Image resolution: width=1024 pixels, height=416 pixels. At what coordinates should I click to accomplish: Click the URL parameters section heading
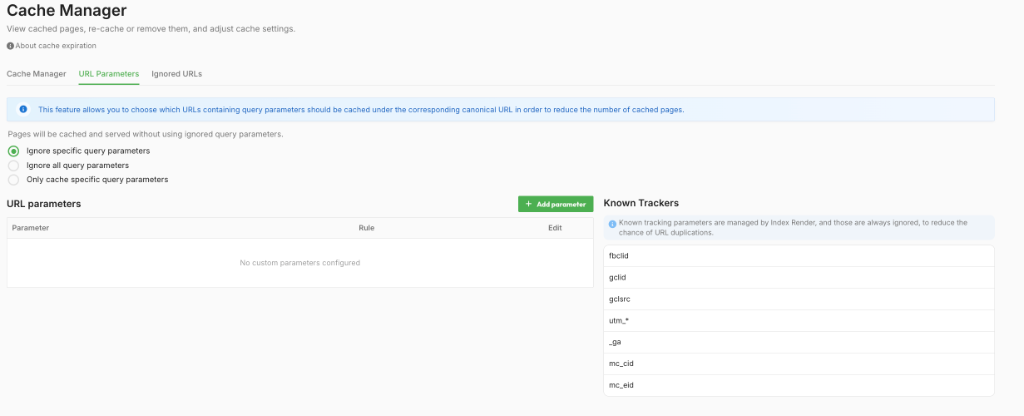point(44,204)
